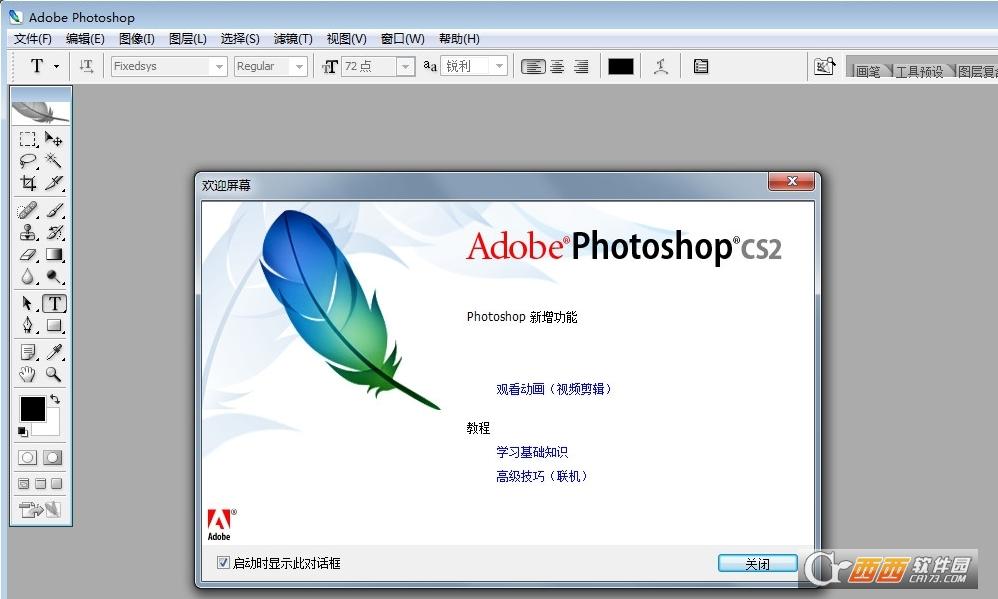The height and width of the screenshot is (599, 998).
Task: Toggle the Character and Paragraph palettes
Action: (x=701, y=66)
